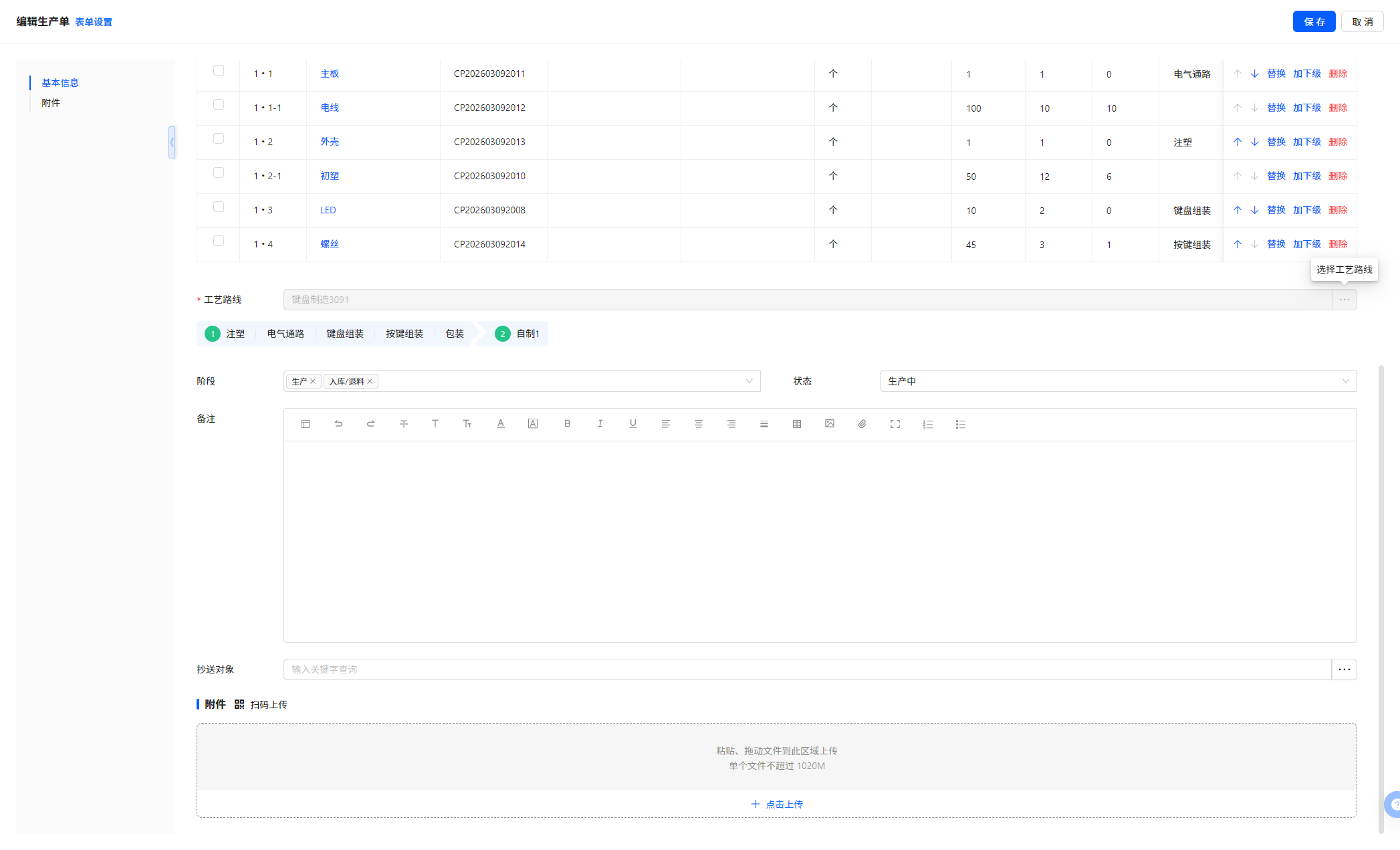Open 表单设置 link
The height and width of the screenshot is (850, 1400).
point(94,22)
